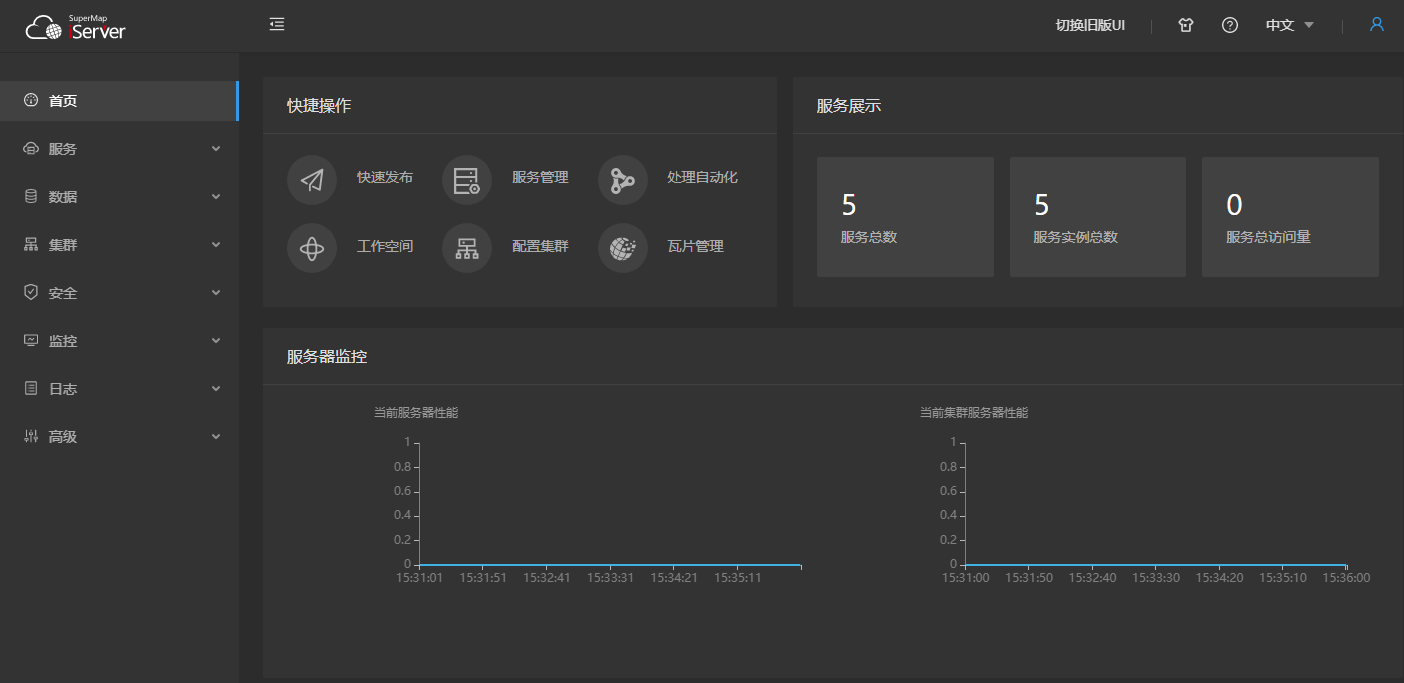The image size is (1404, 683).
Task: Select the 配置集群 cluster configuration icon
Action: (466, 247)
